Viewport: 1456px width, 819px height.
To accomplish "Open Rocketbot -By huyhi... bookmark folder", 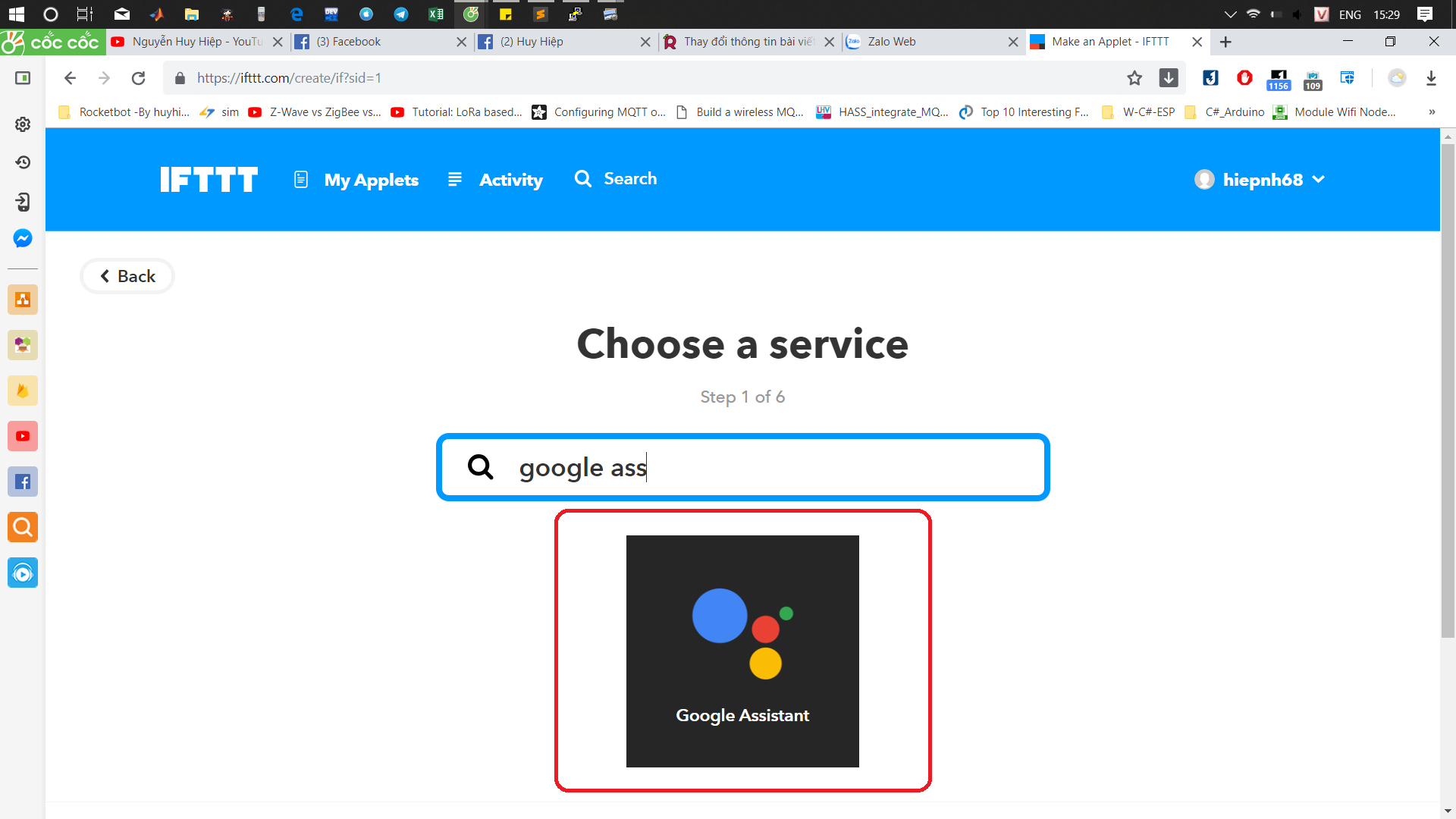I will coord(124,112).
